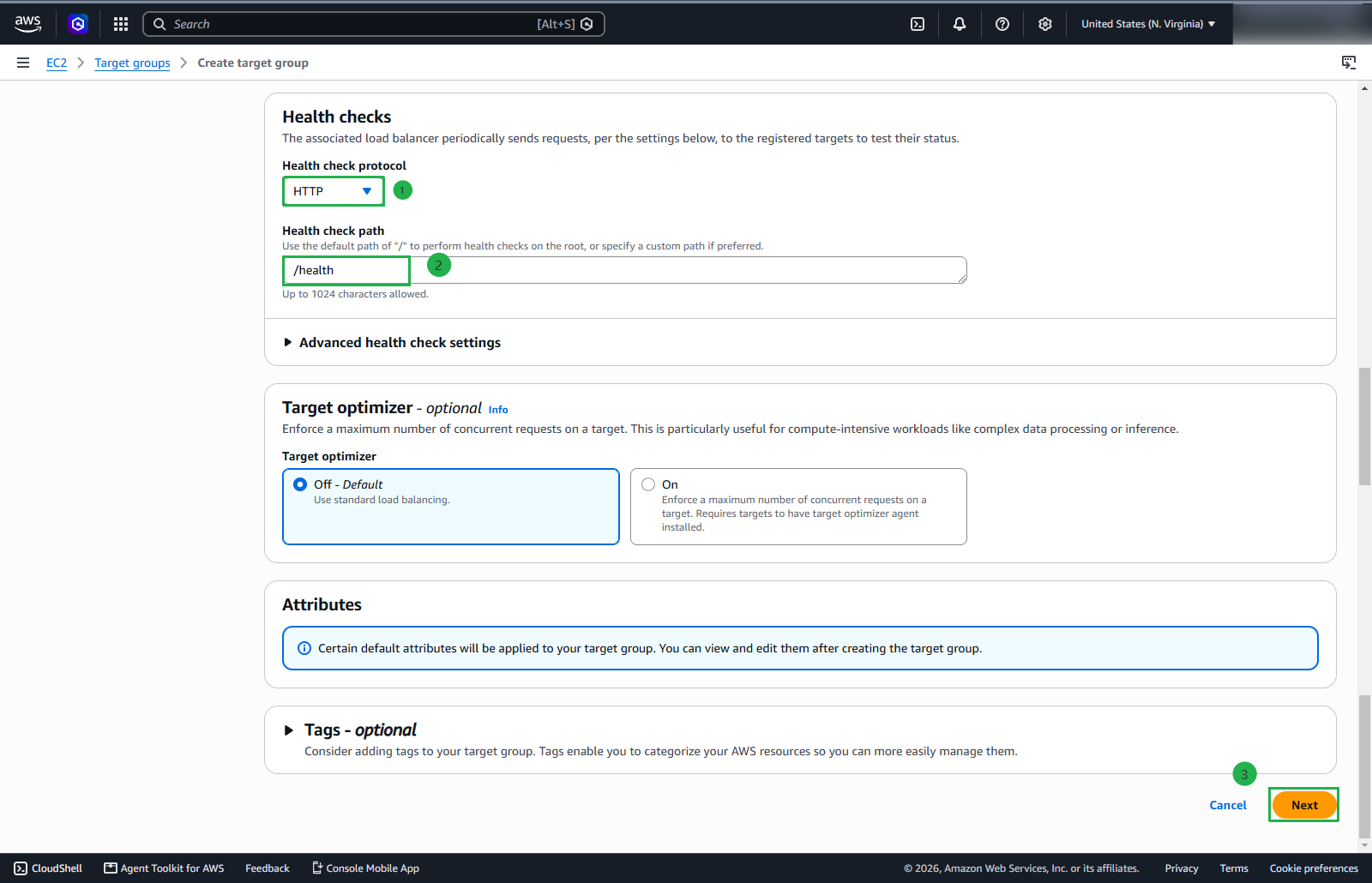Open the Health check protocol HTTP dropdown
The height and width of the screenshot is (883, 1372).
coord(333,191)
